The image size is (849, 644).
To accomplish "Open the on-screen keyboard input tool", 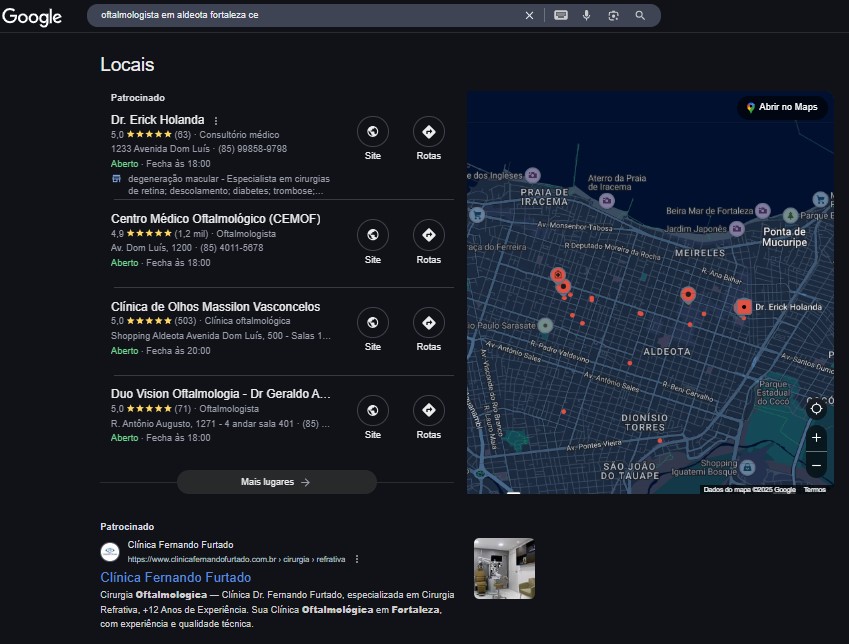I will tap(561, 16).
